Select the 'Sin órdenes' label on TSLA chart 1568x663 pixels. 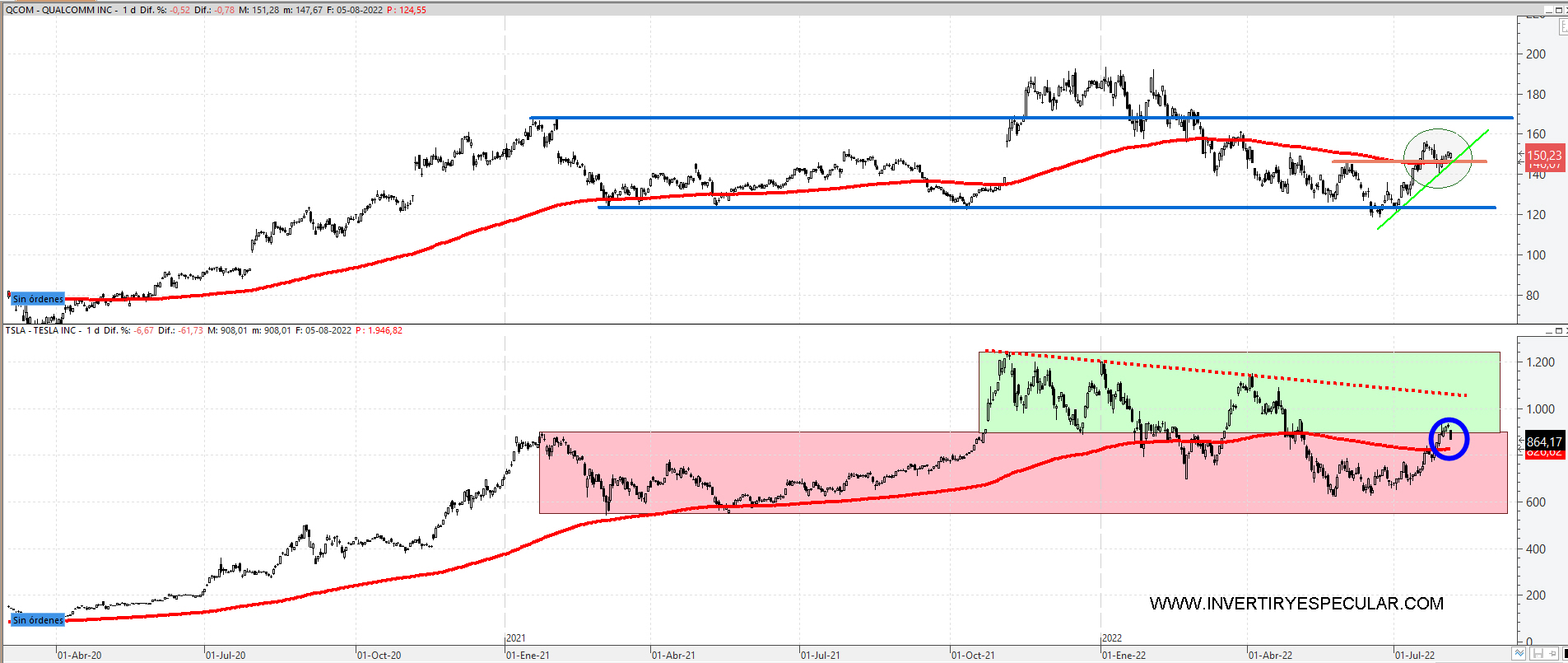[x=37, y=620]
